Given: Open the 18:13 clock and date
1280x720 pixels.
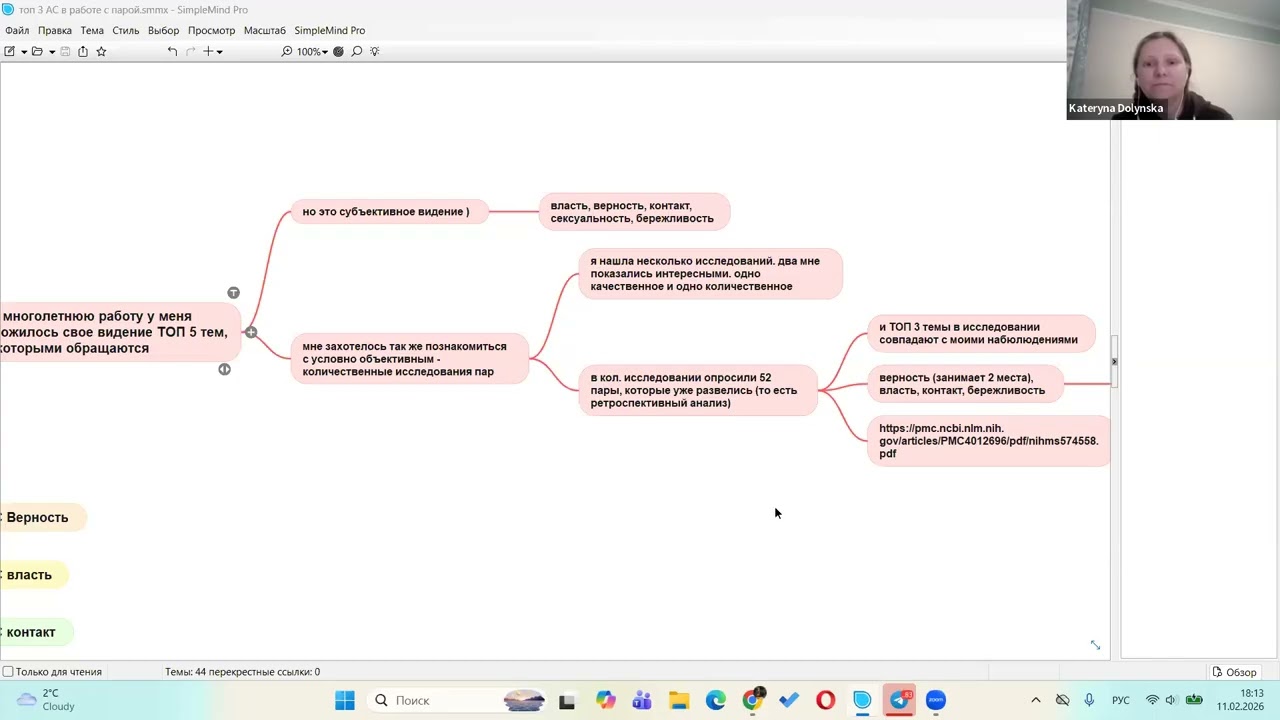Looking at the screenshot, I should [x=1240, y=700].
